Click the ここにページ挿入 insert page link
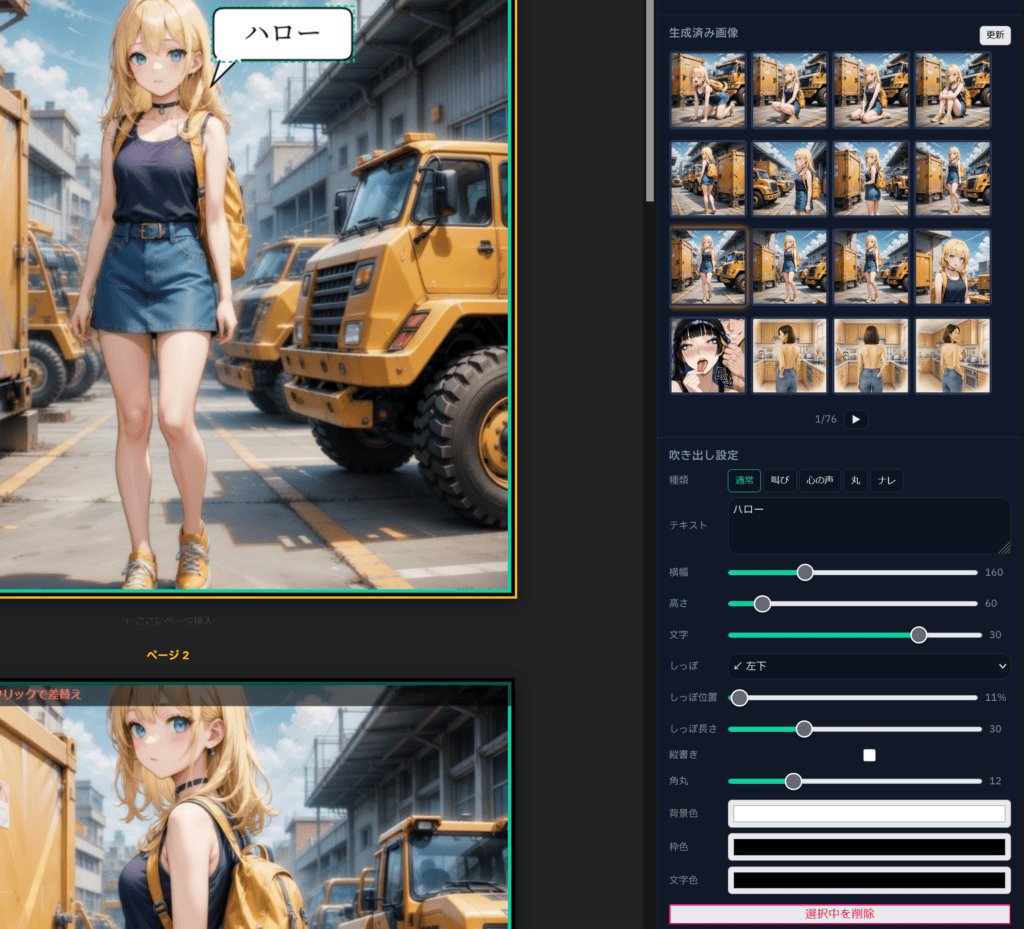The height and width of the screenshot is (929, 1024). (x=168, y=621)
